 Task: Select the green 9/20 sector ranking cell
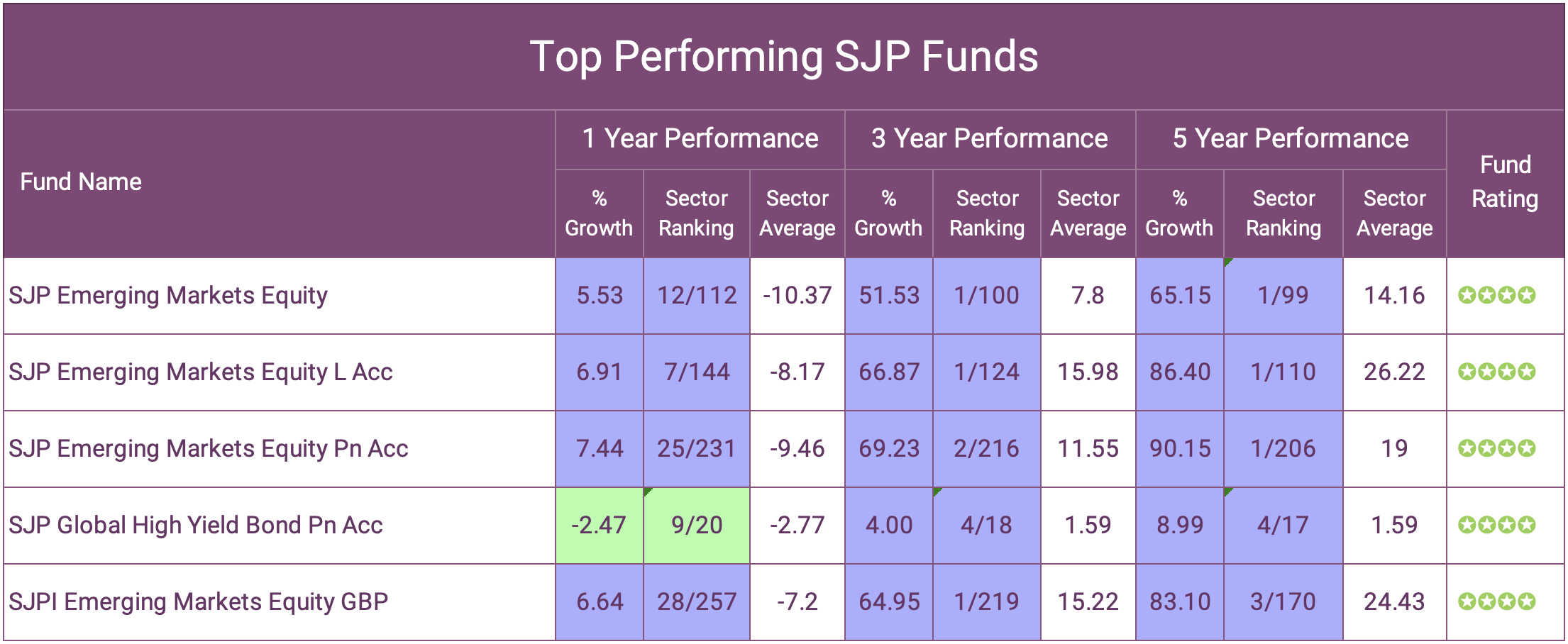point(697,525)
